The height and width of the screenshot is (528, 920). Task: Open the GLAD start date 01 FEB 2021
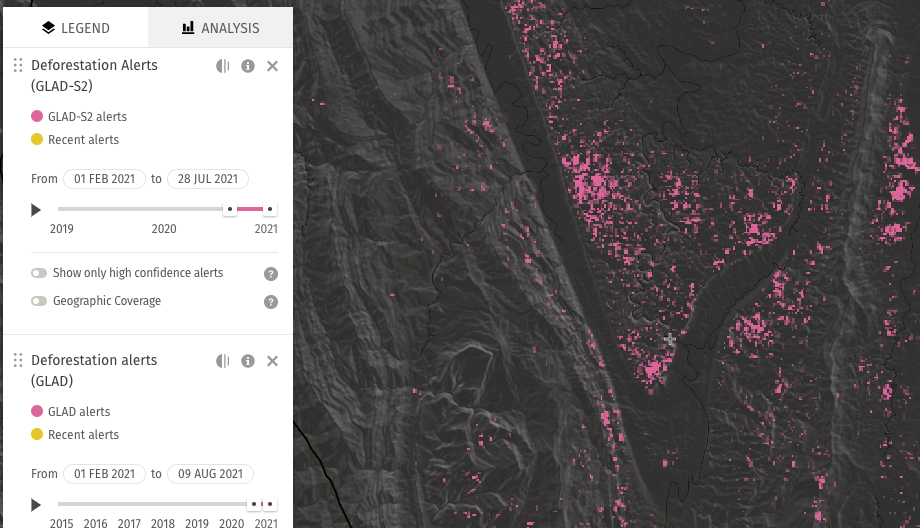point(104,474)
